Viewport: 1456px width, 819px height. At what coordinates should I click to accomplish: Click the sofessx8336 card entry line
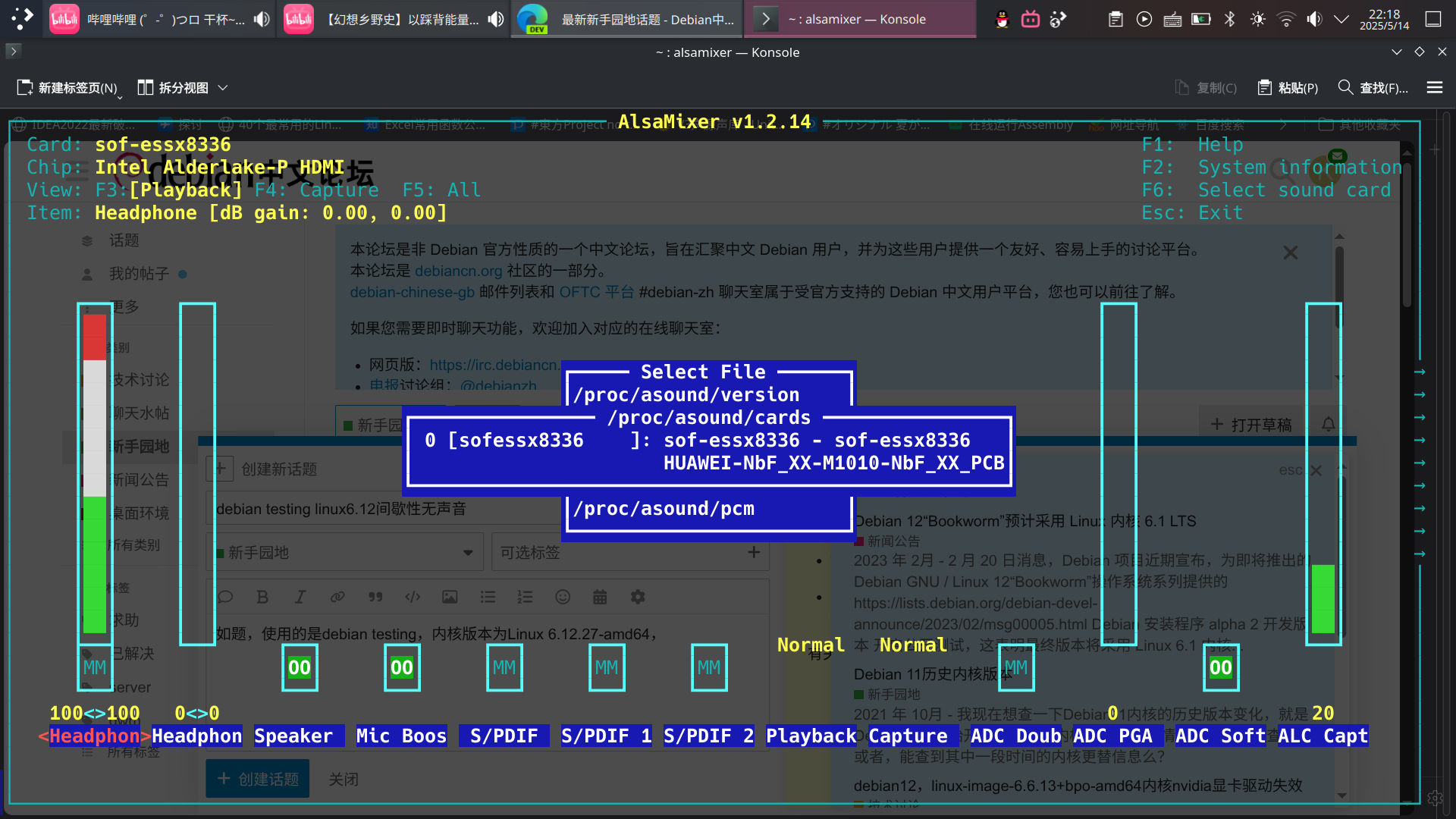(698, 441)
